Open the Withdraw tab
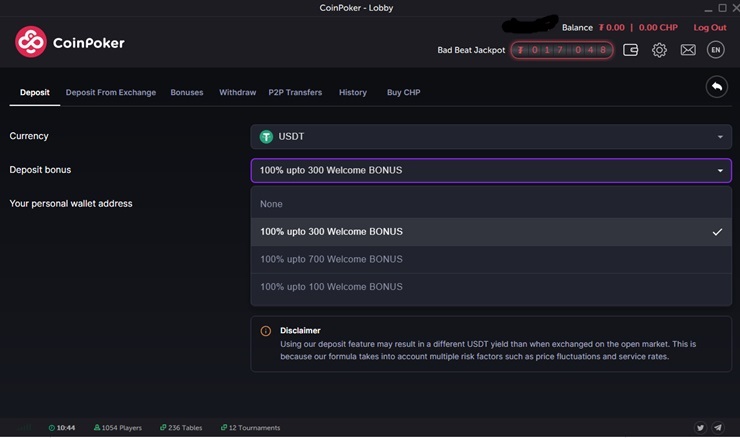740x438 pixels. point(237,93)
